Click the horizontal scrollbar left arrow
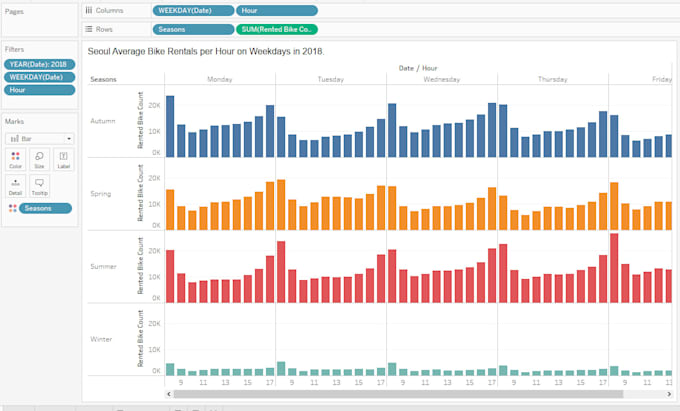 [169, 394]
